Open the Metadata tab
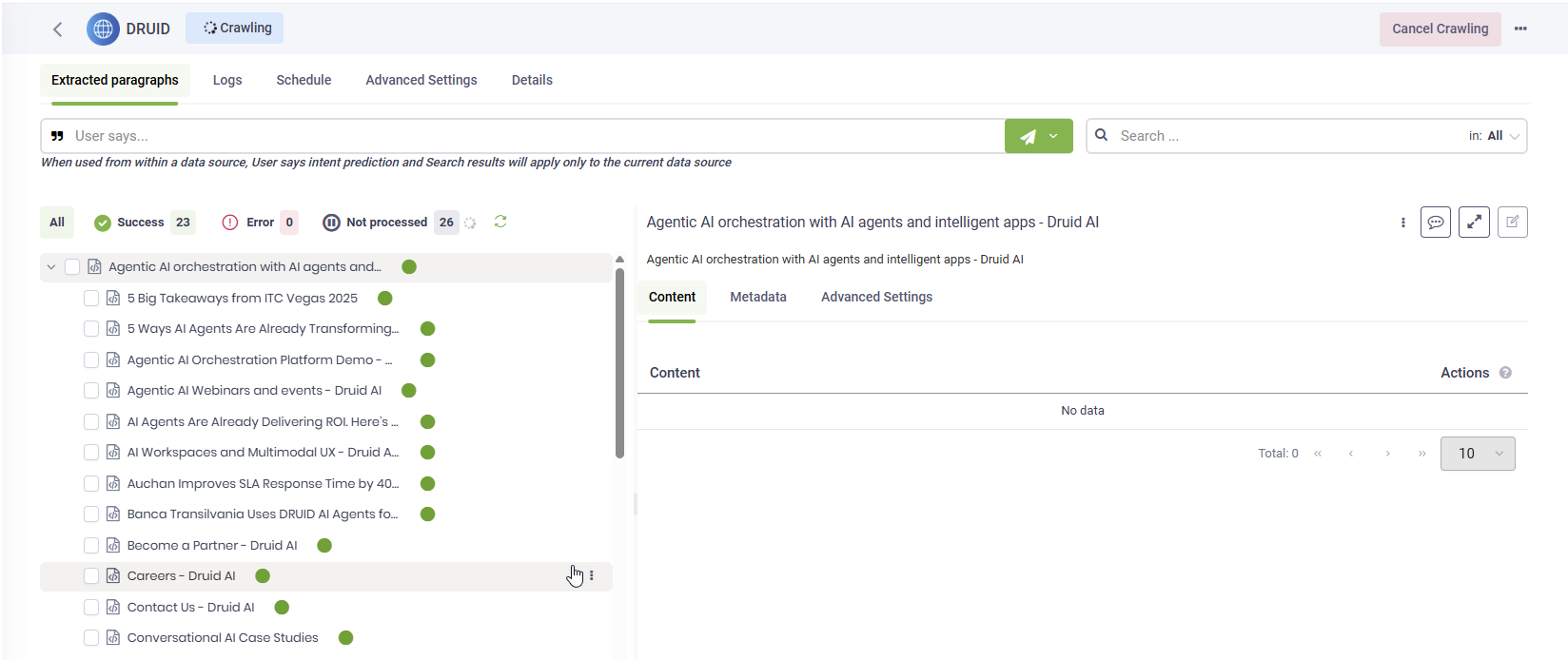This screenshot has height=660, width=1568. 758,297
